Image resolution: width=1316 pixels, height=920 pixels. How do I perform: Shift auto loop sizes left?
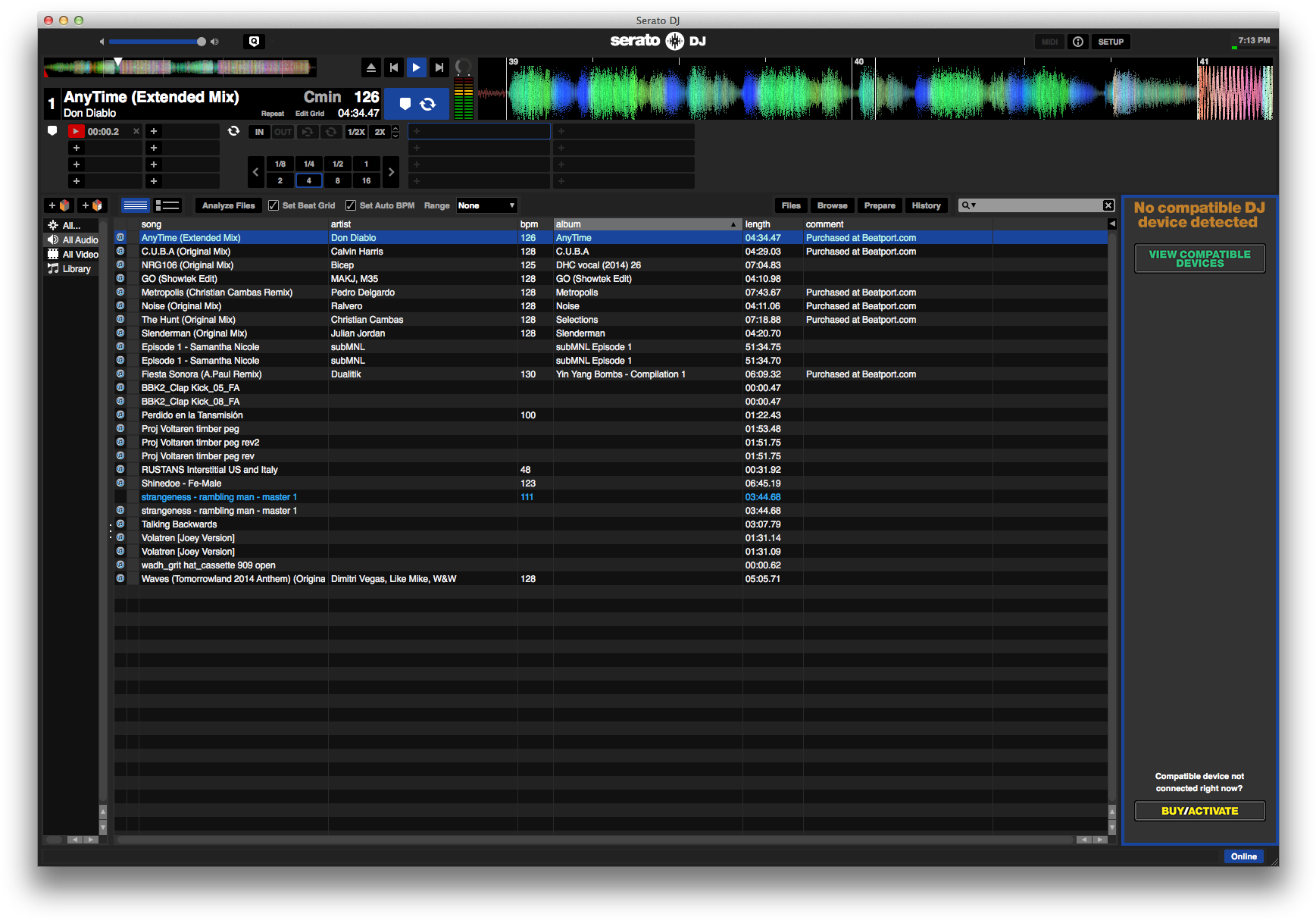(x=256, y=172)
